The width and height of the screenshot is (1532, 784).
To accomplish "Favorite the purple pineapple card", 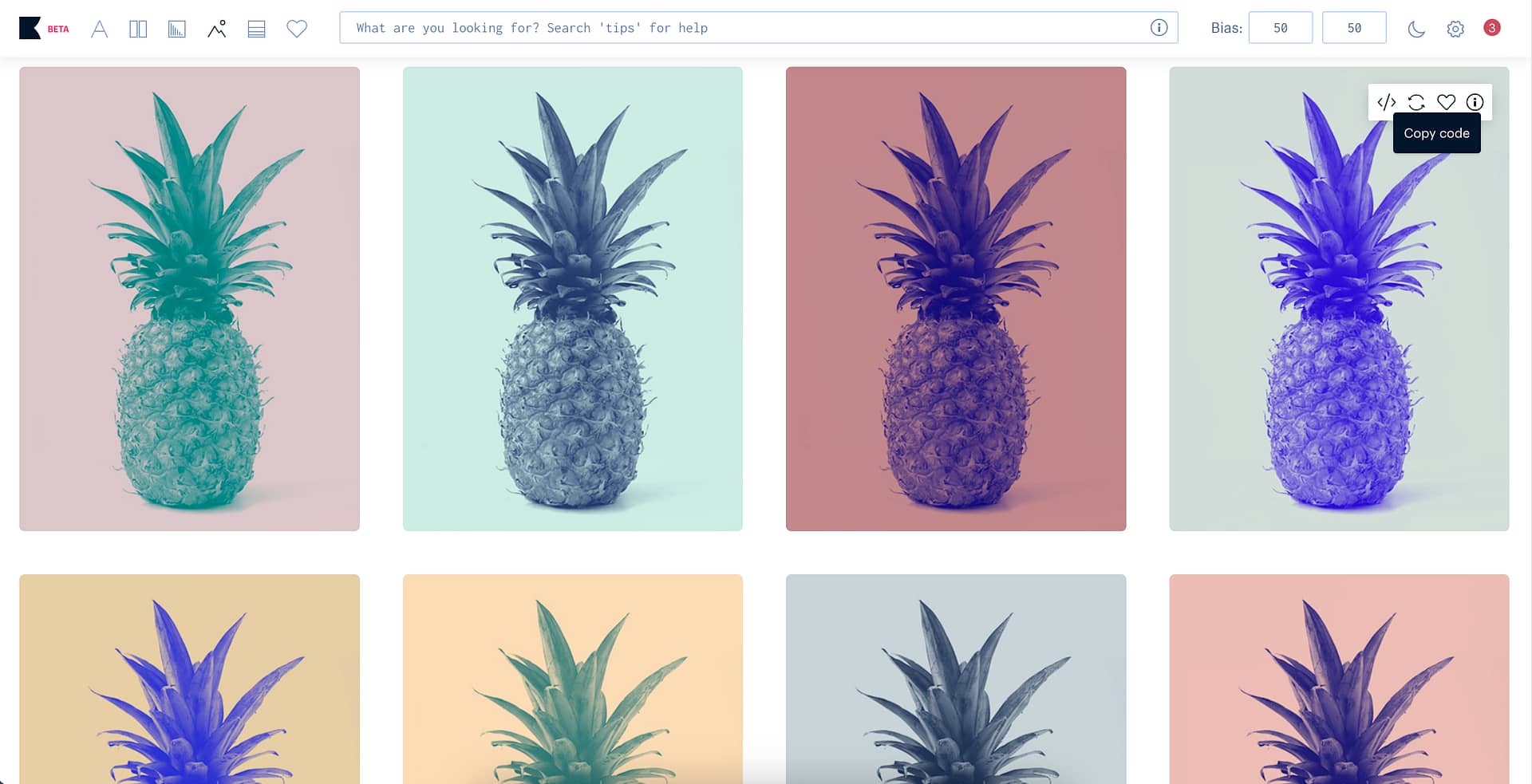I will (x=1446, y=102).
